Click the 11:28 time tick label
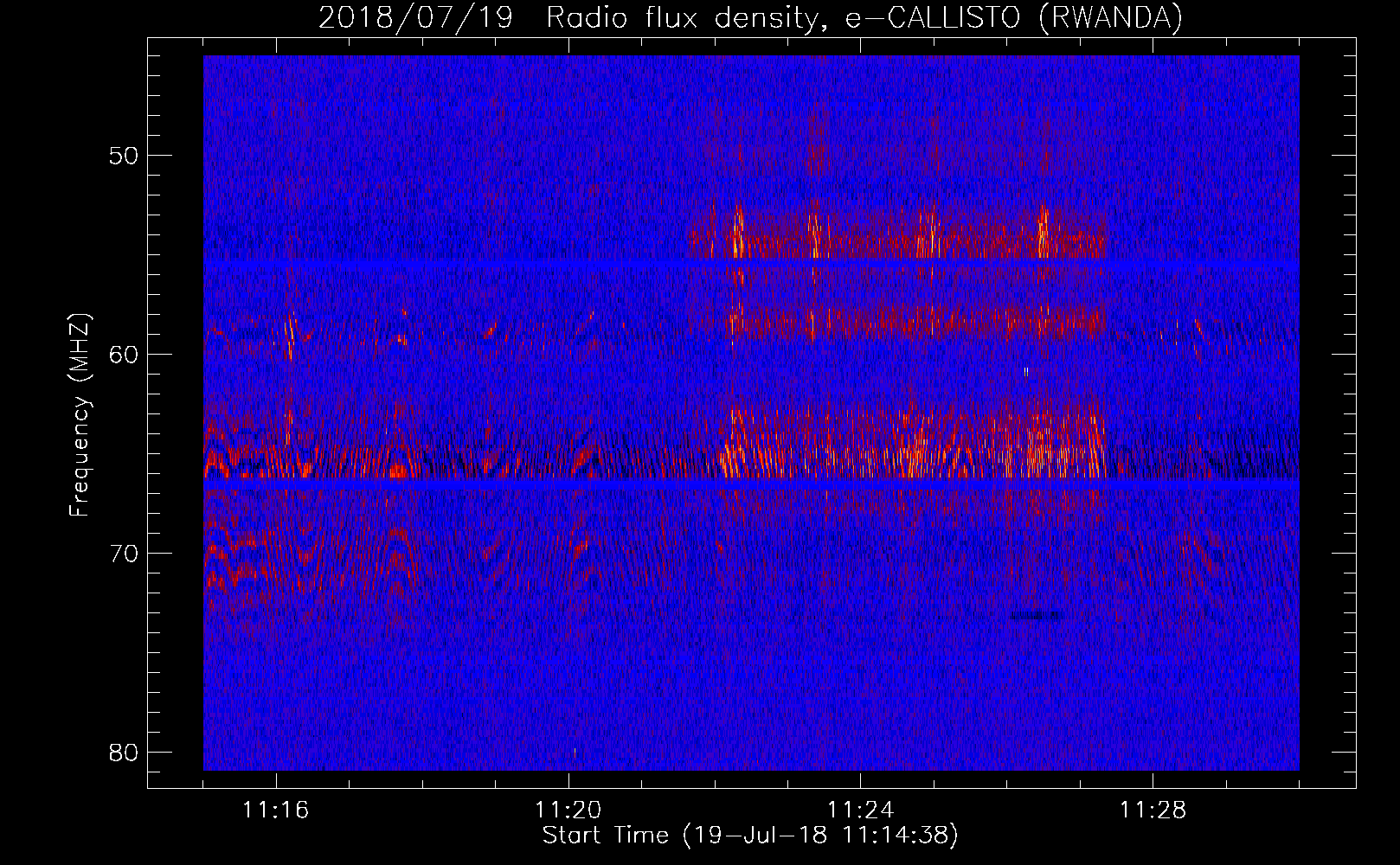This screenshot has width=1400, height=865. [1153, 811]
